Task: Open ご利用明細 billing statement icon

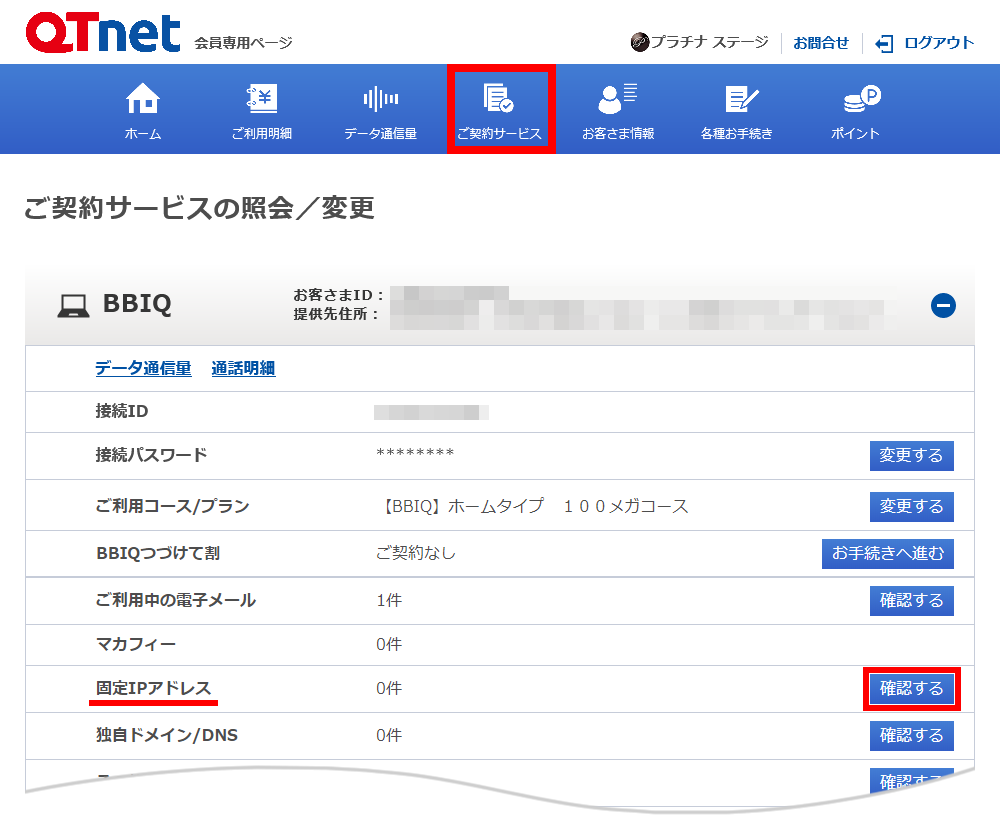Action: [261, 98]
